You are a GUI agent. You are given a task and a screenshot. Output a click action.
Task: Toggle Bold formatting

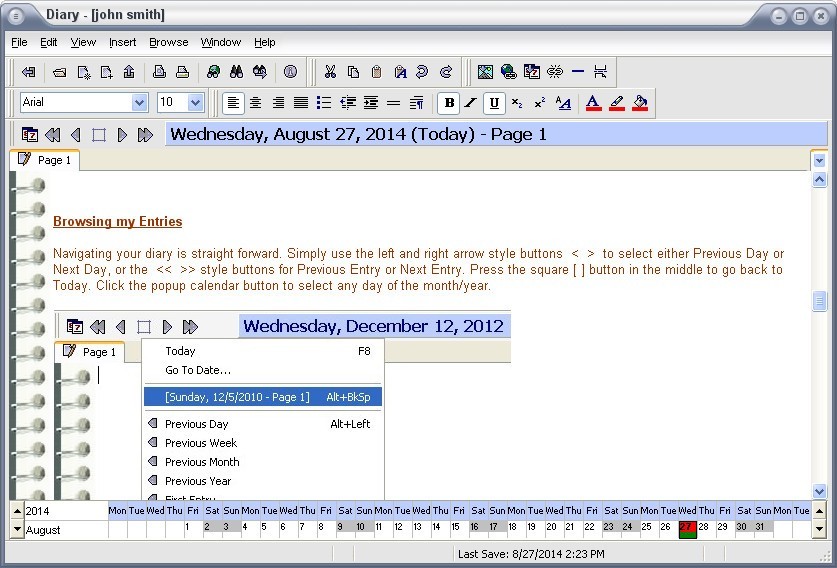pyautogui.click(x=448, y=102)
